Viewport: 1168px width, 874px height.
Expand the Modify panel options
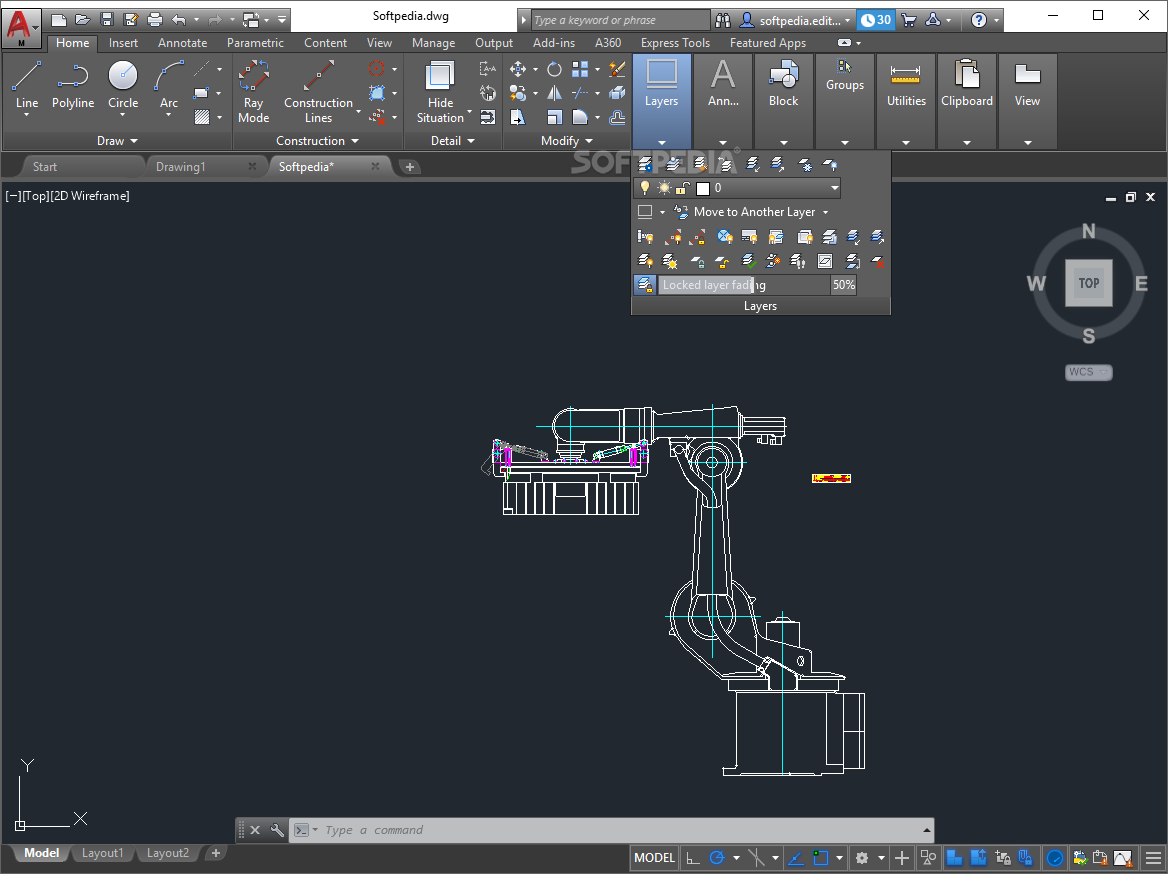click(589, 141)
